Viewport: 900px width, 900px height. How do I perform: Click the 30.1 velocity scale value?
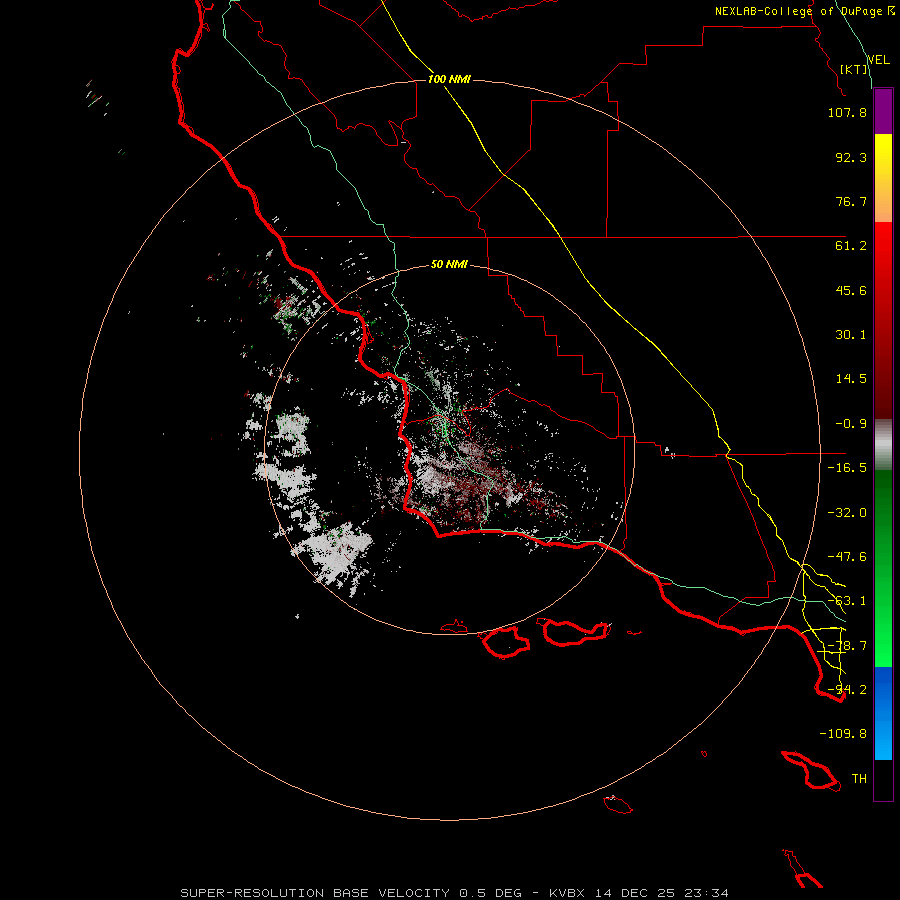[851, 335]
